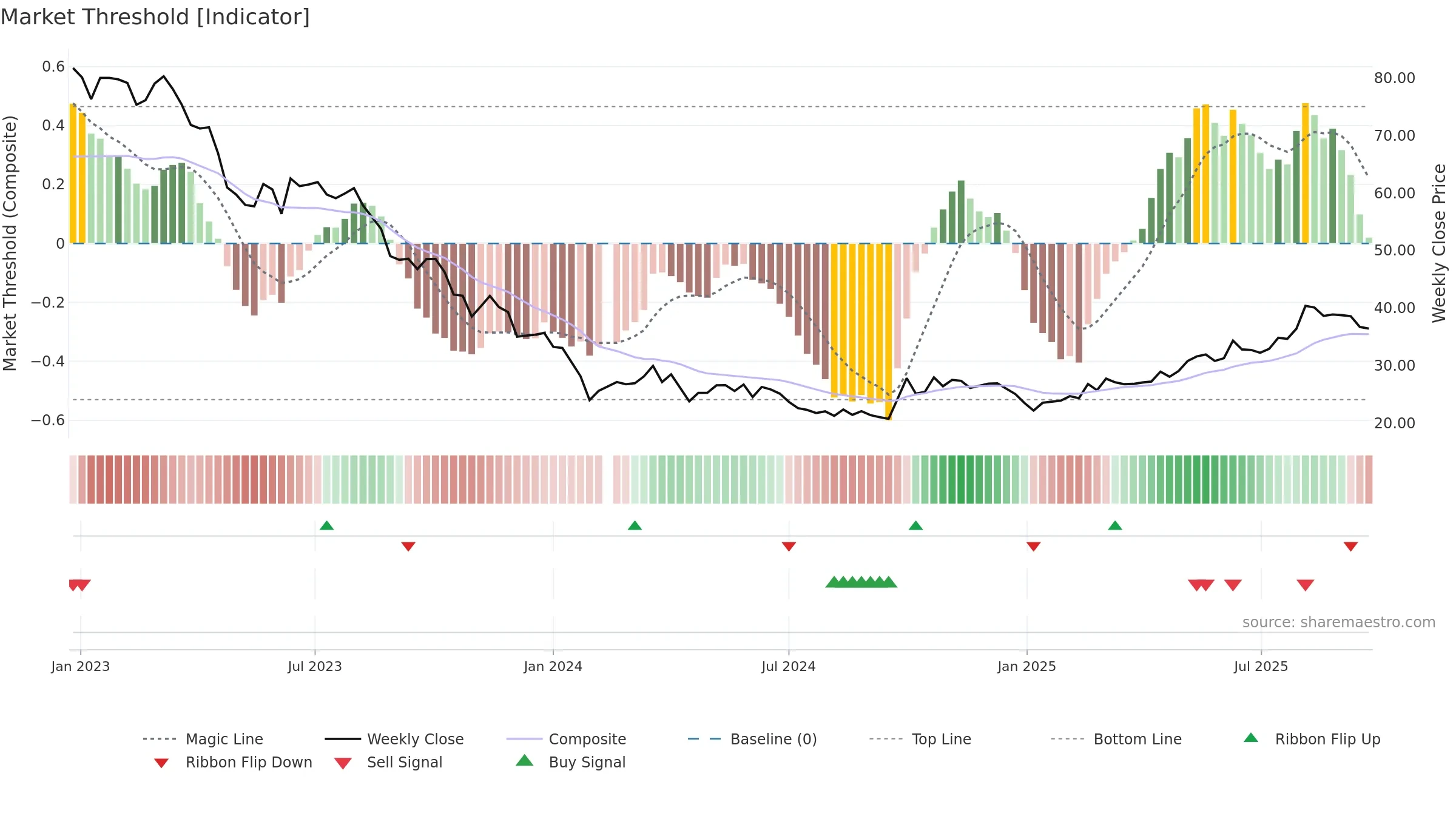Click the yellow histogram bars around Aug 2024
The image size is (1456, 819).
pyautogui.click(x=861, y=322)
